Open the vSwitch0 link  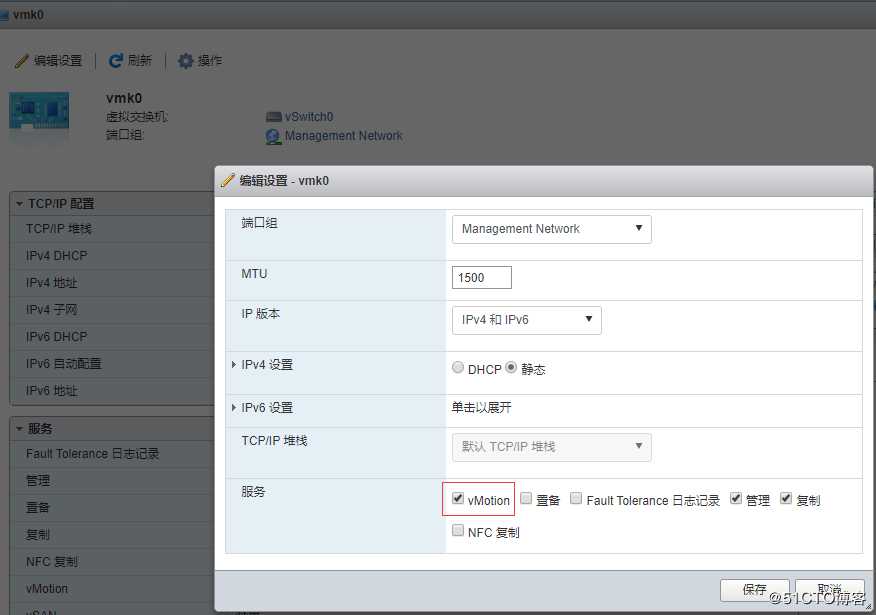[x=308, y=117]
